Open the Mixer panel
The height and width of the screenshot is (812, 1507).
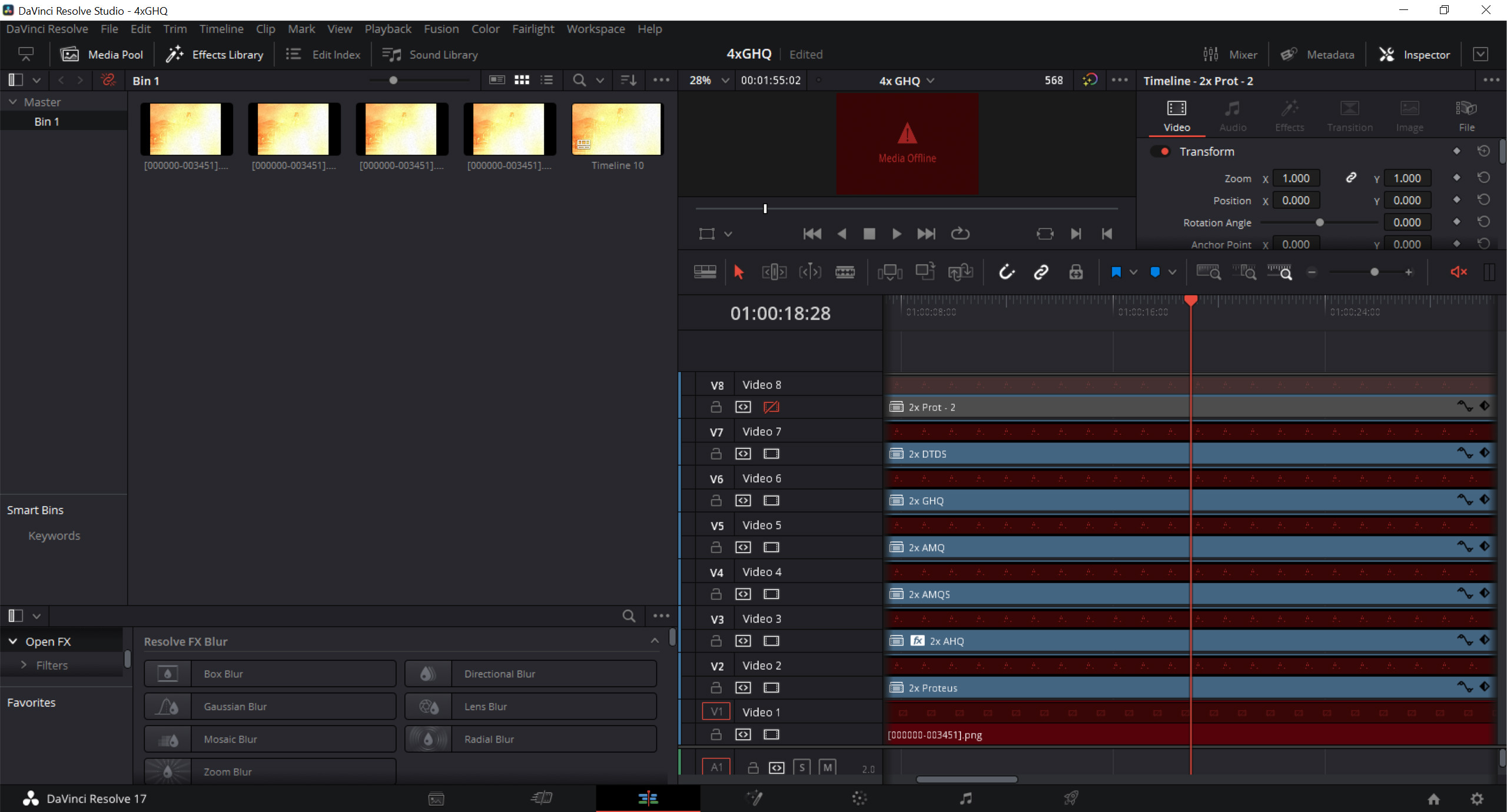point(1230,55)
